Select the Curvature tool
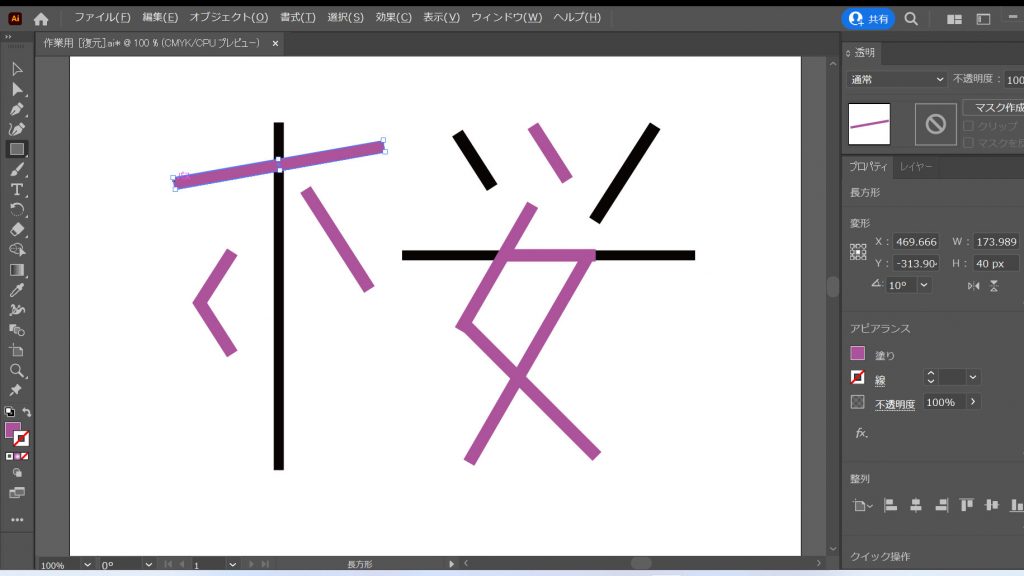 (x=17, y=129)
